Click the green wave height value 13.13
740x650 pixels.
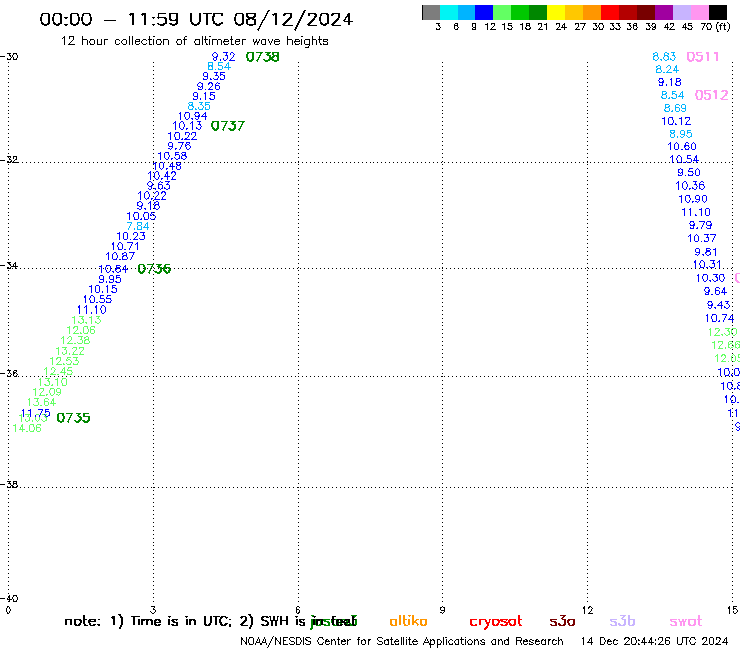pyautogui.click(x=86, y=320)
